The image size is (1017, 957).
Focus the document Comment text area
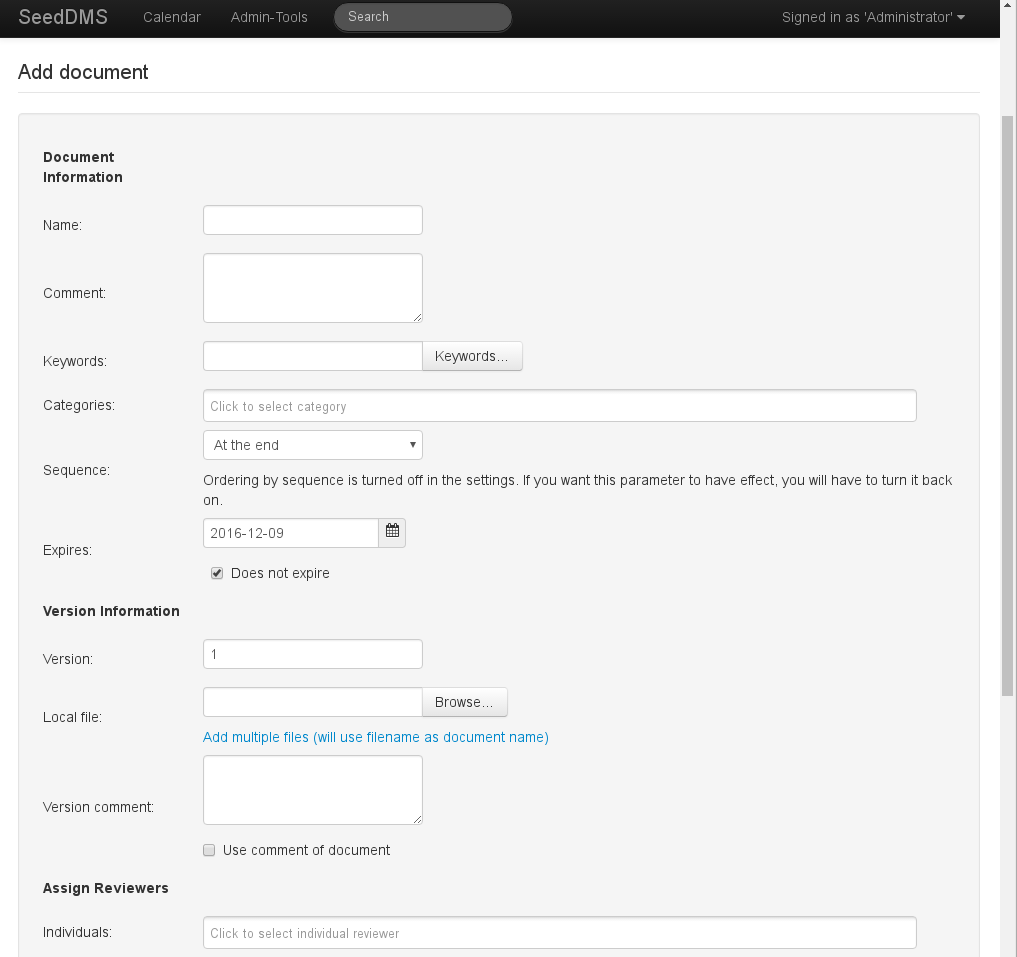point(312,288)
